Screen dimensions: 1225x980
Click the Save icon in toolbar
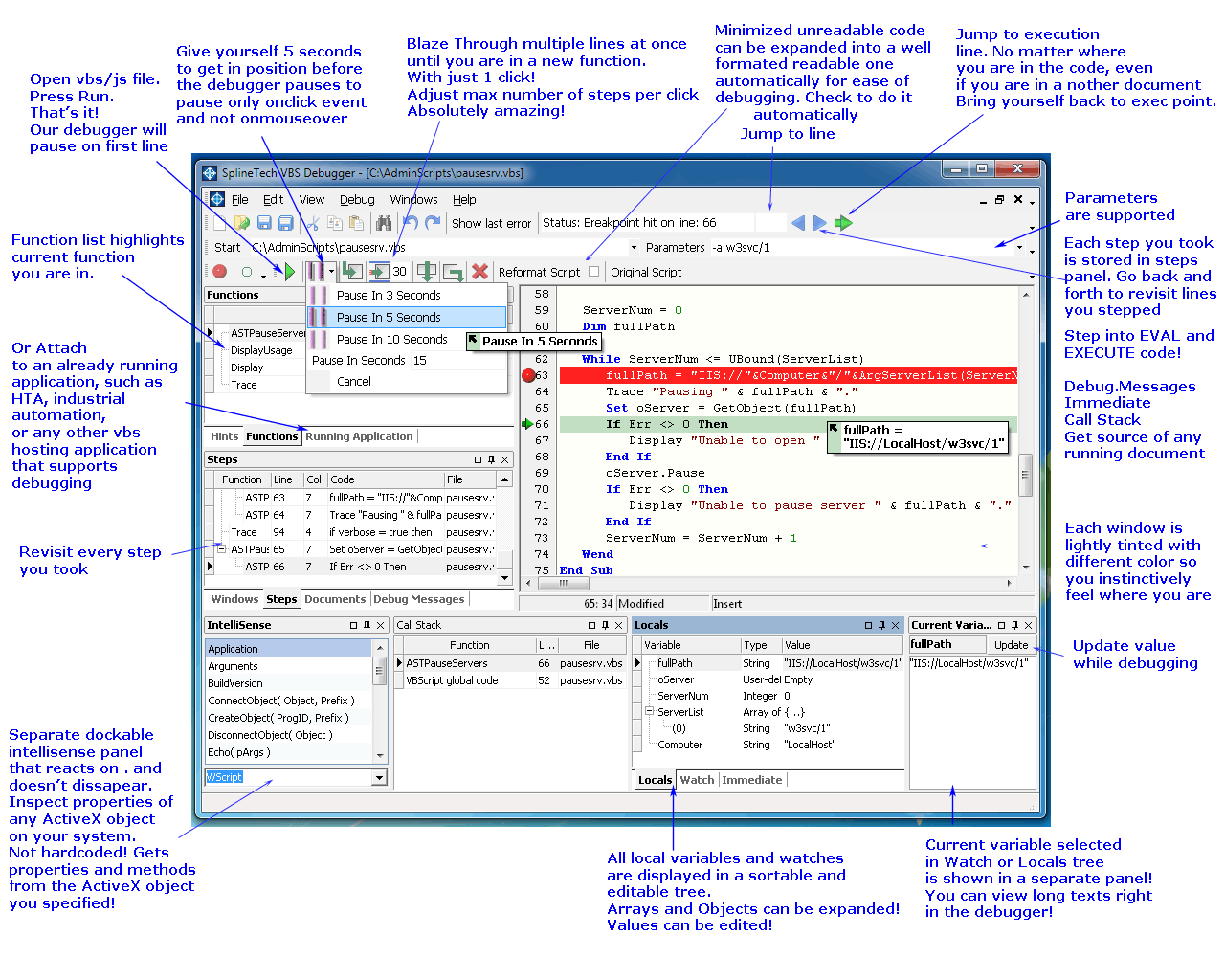(x=264, y=223)
